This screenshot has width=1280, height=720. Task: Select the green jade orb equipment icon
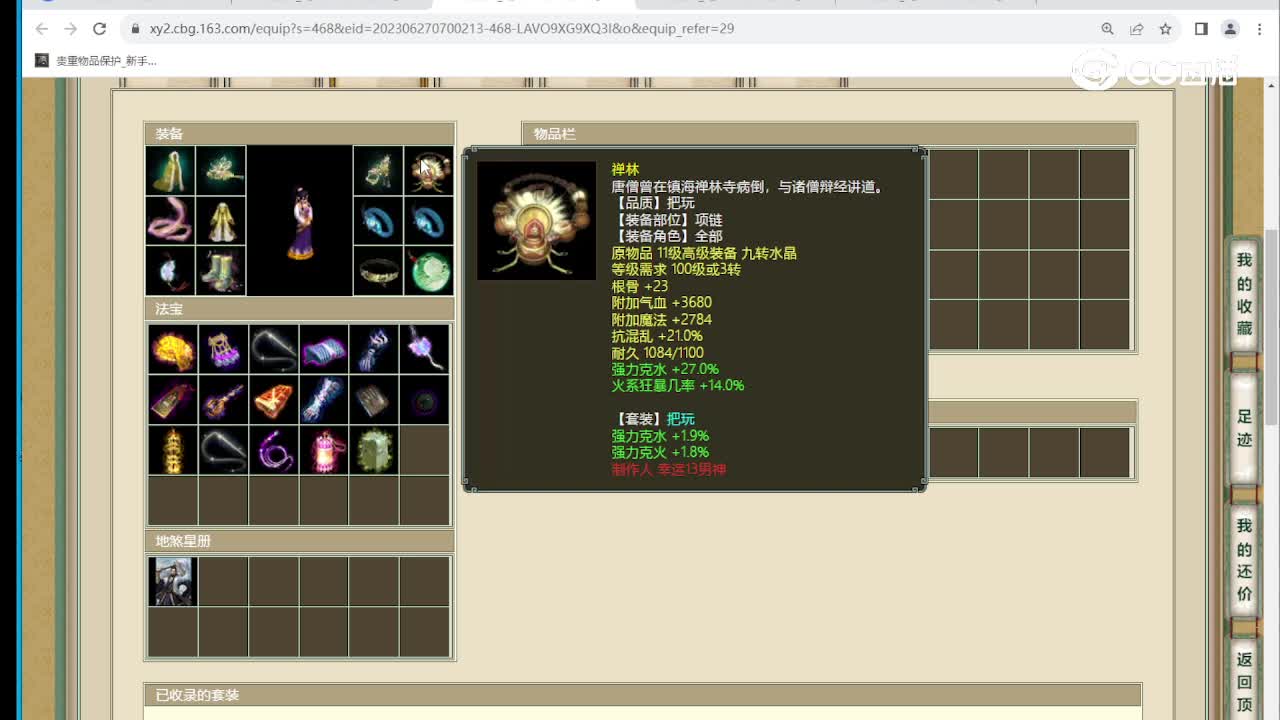(428, 271)
